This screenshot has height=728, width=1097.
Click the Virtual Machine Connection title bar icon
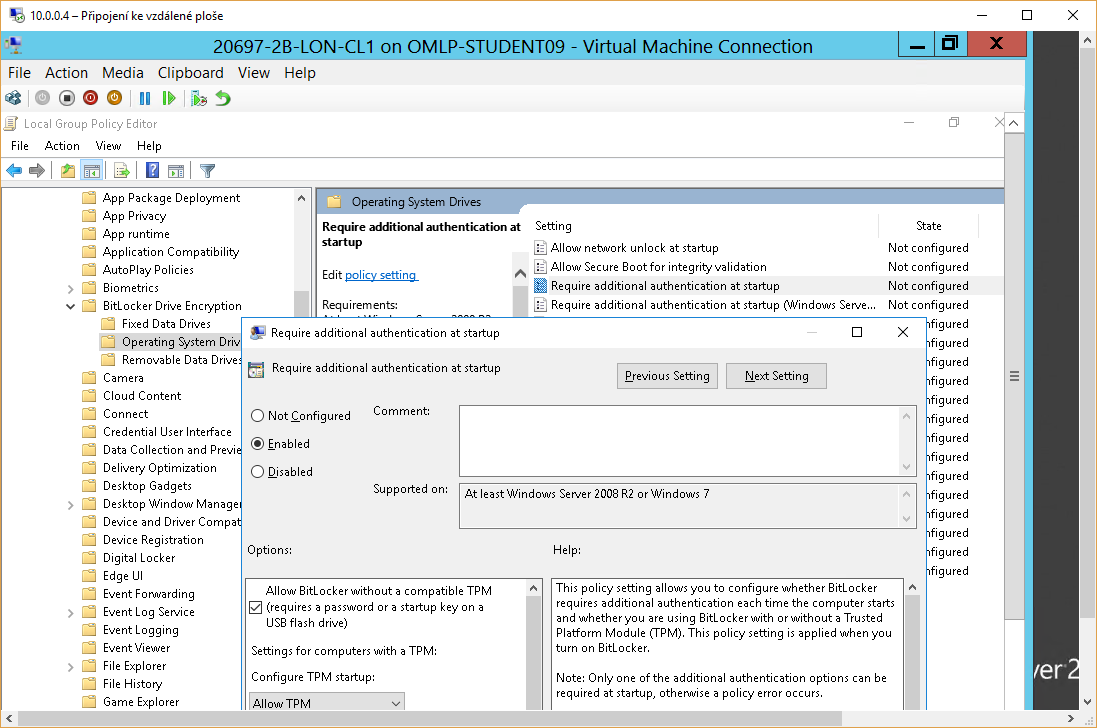pyautogui.click(x=13, y=46)
